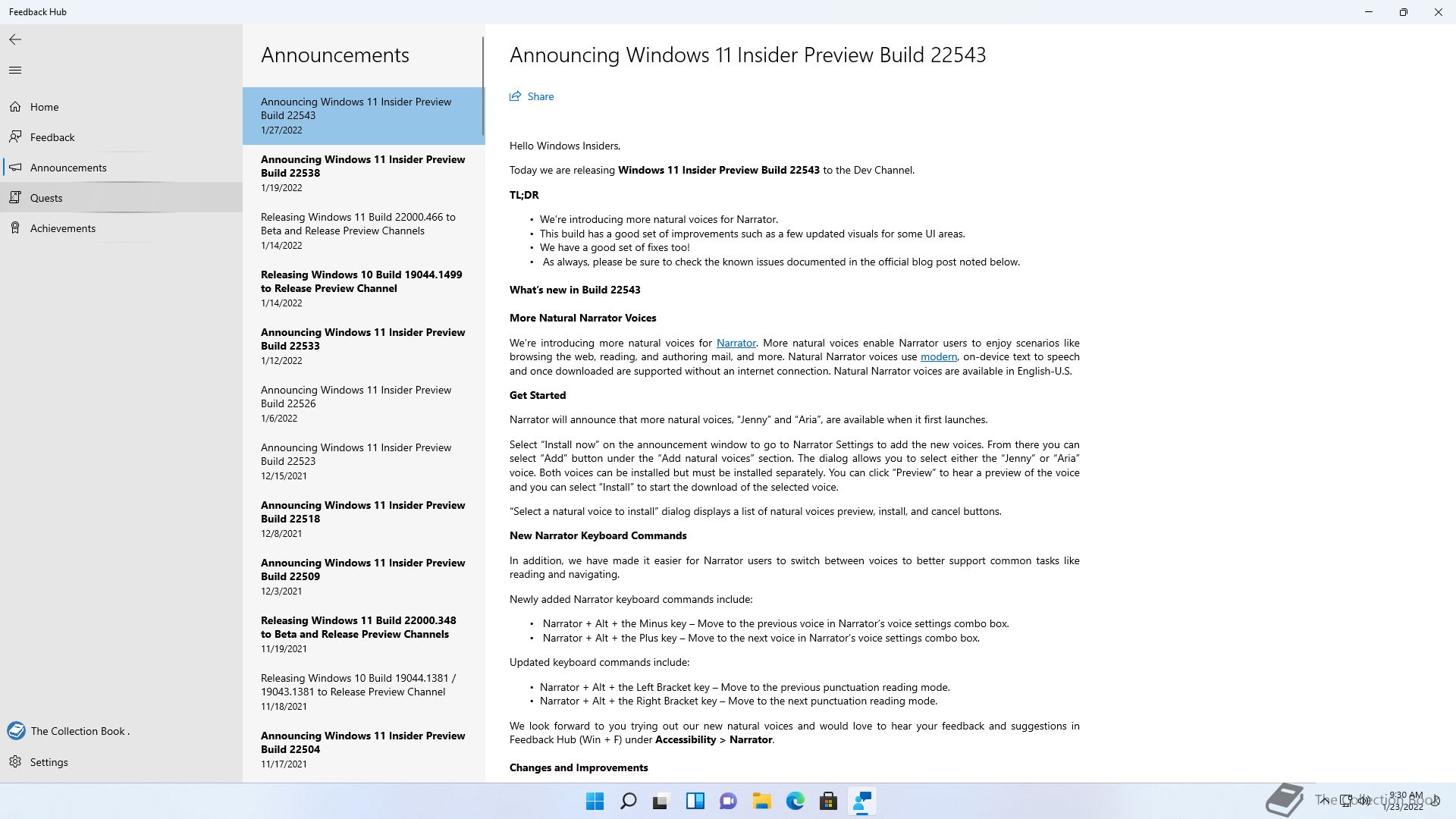Follow the Narrator hyperlink
Screen dimensions: 1456x819
click(736, 343)
